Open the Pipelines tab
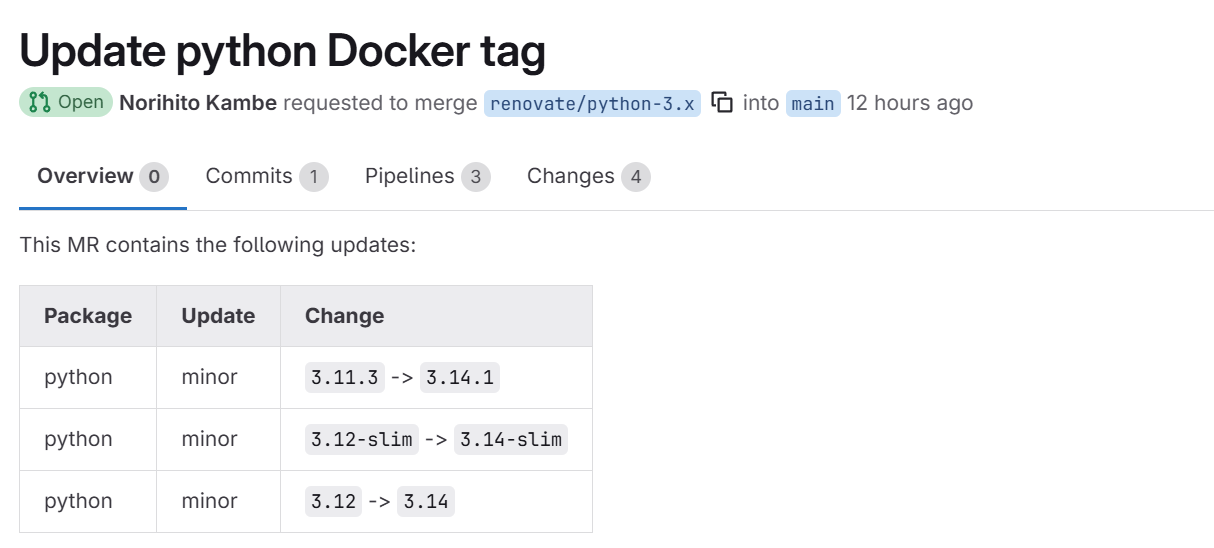Screen dimensions: 1214x548 409,177
